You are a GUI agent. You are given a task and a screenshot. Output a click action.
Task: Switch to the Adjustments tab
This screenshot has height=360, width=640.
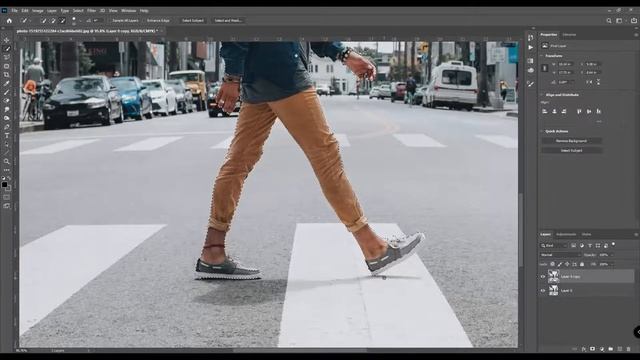pyautogui.click(x=566, y=234)
